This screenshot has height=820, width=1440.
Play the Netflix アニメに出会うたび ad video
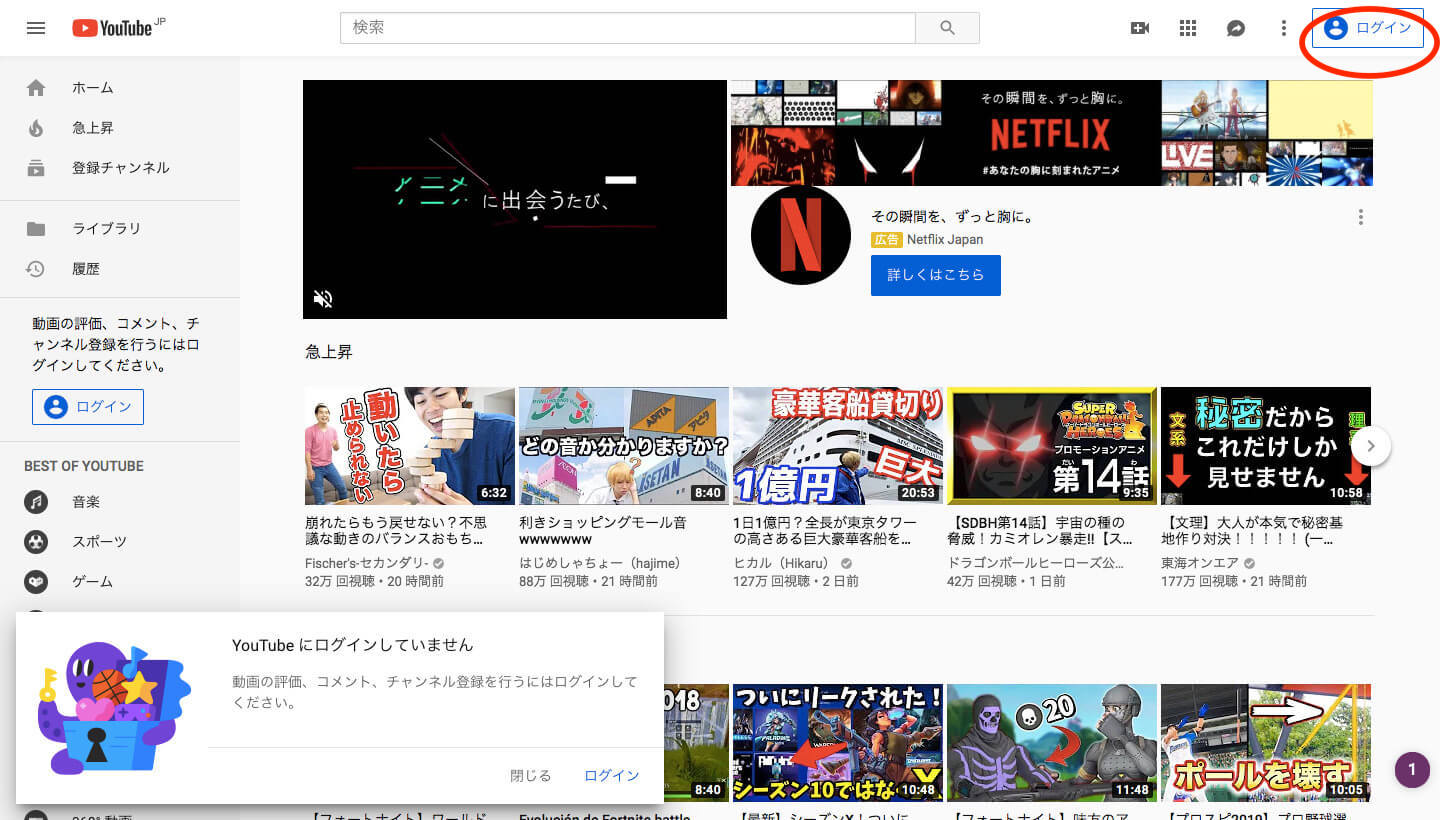(x=515, y=199)
